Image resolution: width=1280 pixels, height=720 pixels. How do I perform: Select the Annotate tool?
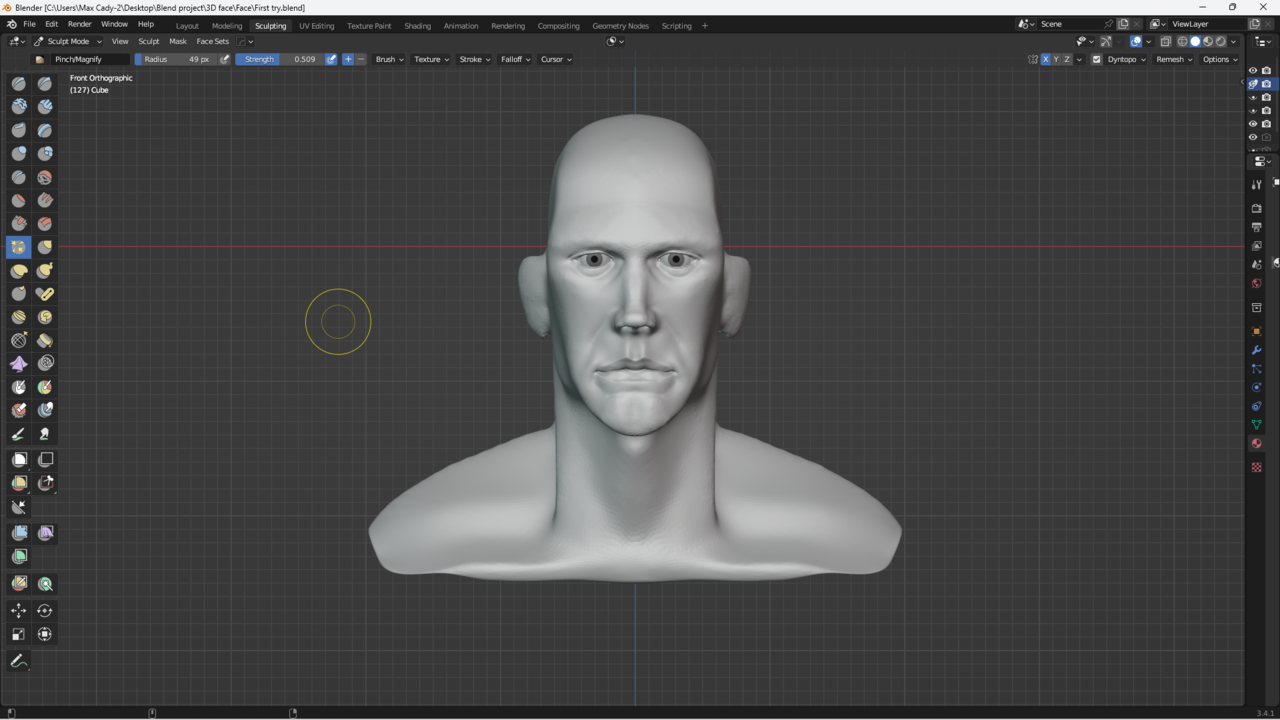pos(19,661)
